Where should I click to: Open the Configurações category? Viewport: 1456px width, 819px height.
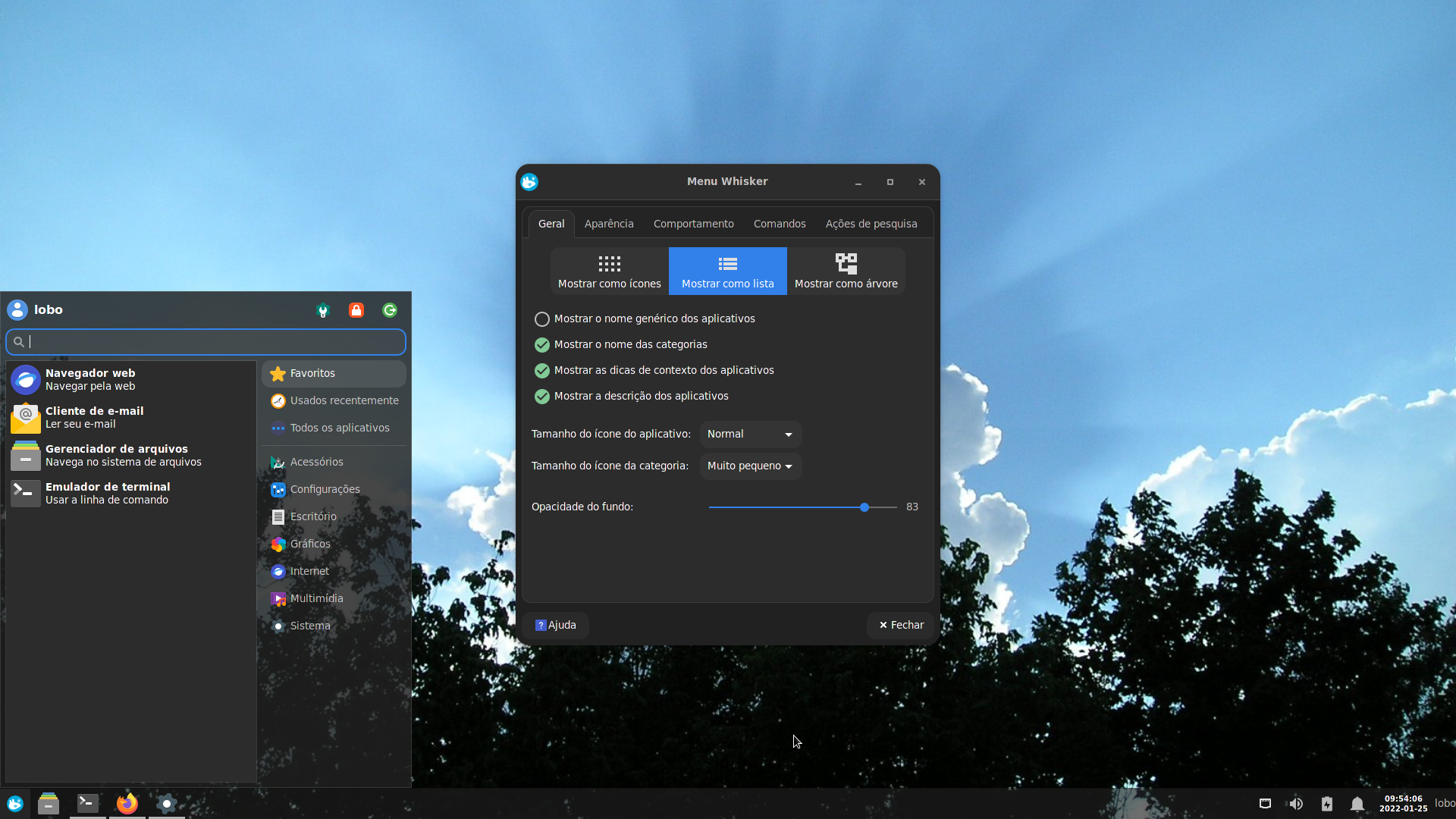325,489
